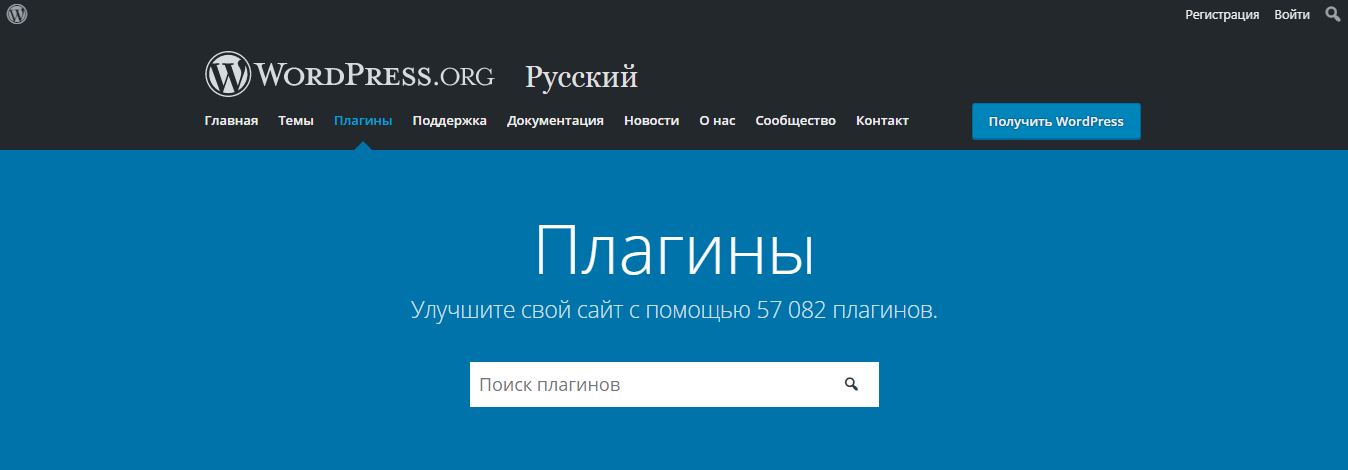Submit plugin search with the magnifier icon

[851, 384]
